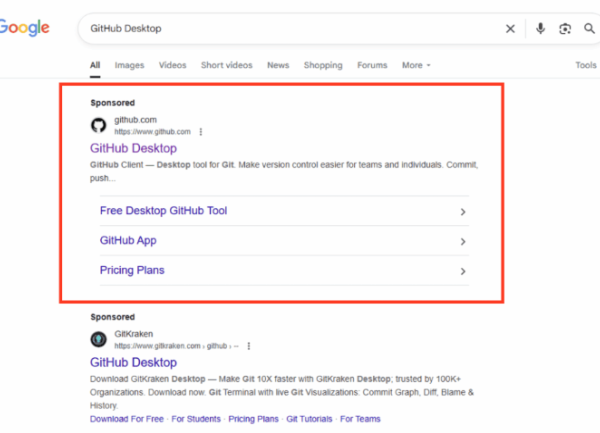Screen dimensions: 600x433
Task: Click the magnifying glass search icon
Action: point(589,28)
